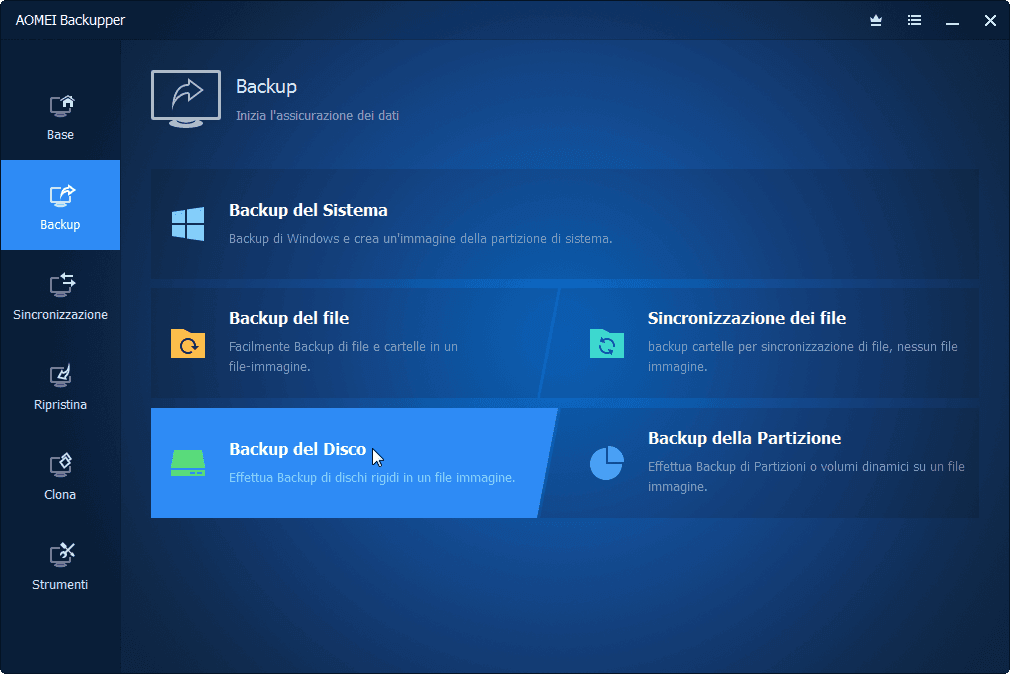This screenshot has width=1010, height=674.
Task: Select Backup del Sistema option
Action: pos(564,224)
